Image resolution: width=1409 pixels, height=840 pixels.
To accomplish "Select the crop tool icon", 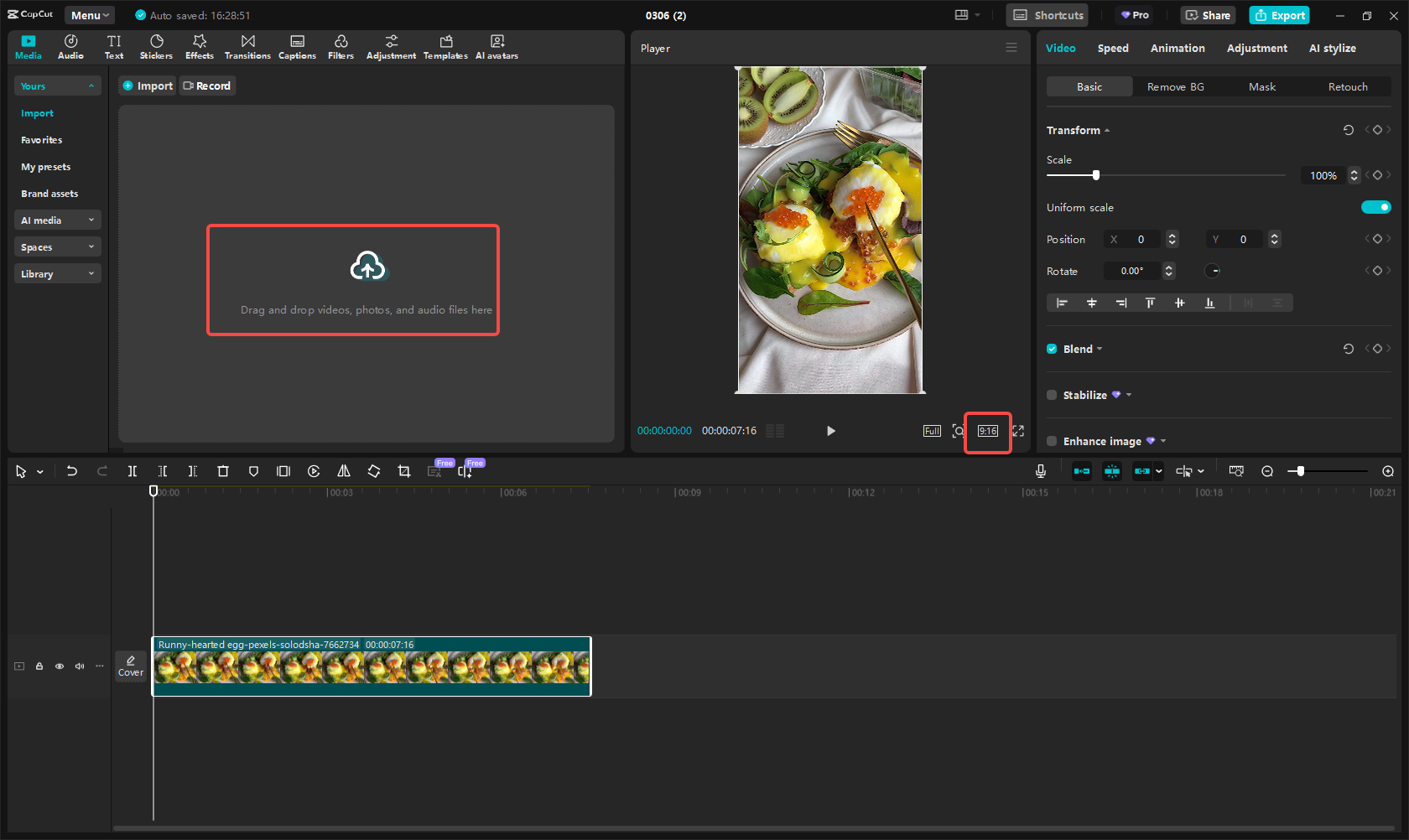I will point(404,471).
